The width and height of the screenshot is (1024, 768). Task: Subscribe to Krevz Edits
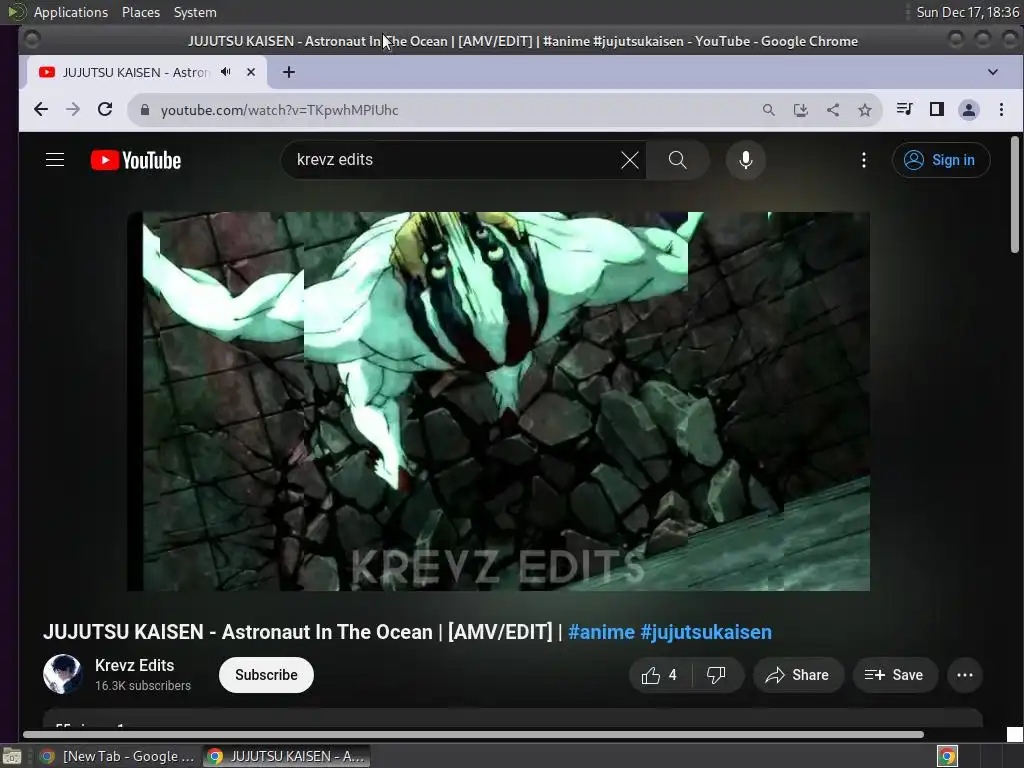pyautogui.click(x=266, y=675)
